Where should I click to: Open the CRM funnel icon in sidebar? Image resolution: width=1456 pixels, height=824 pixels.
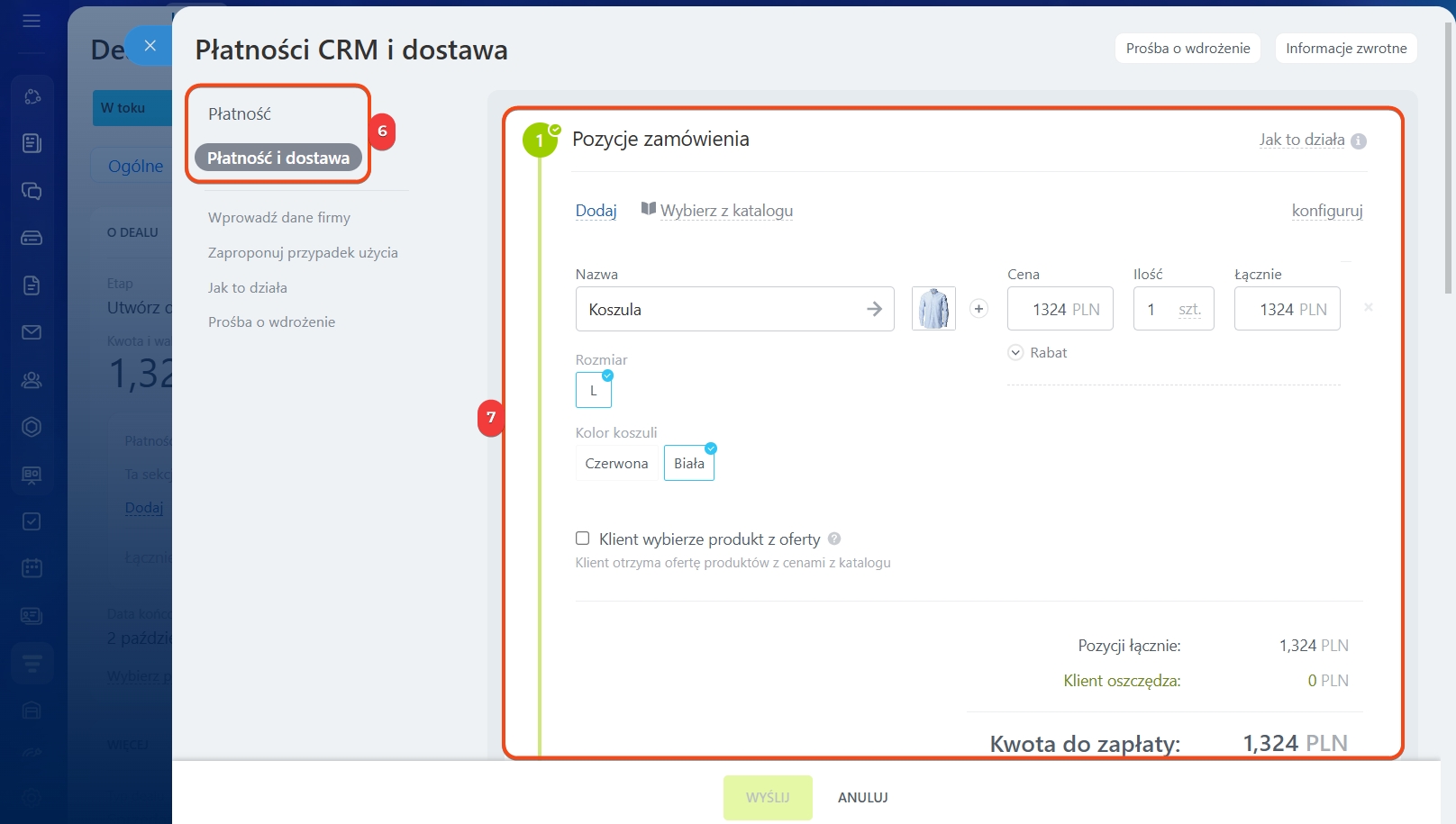[32, 664]
